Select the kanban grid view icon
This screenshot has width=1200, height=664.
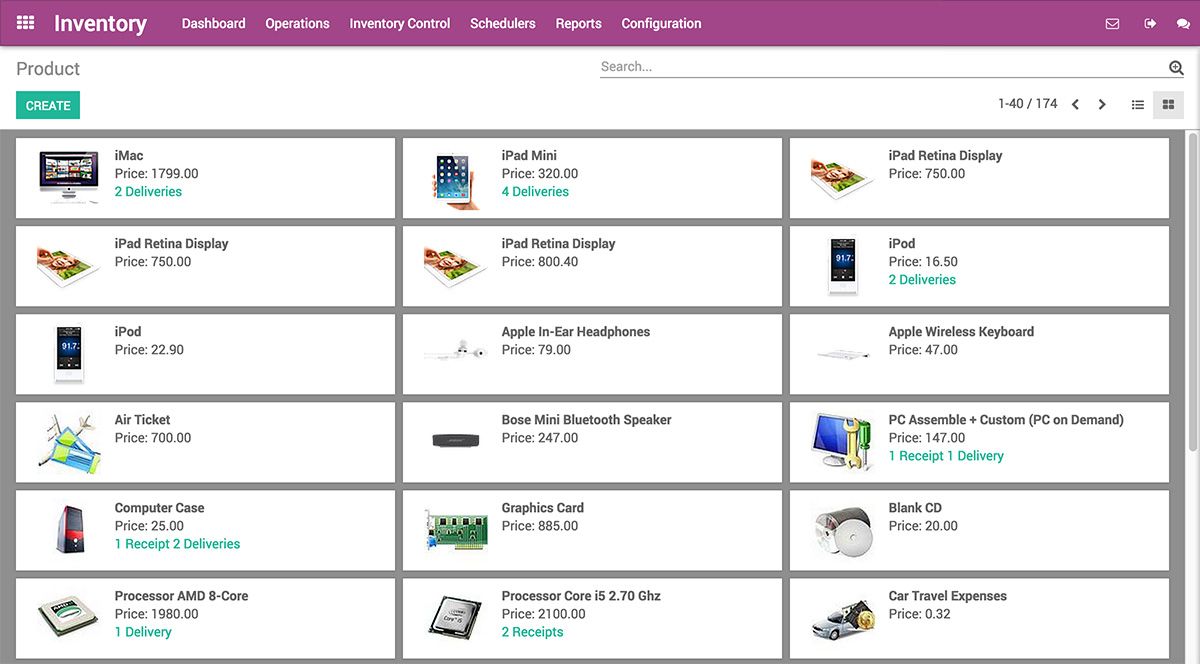tap(1167, 103)
